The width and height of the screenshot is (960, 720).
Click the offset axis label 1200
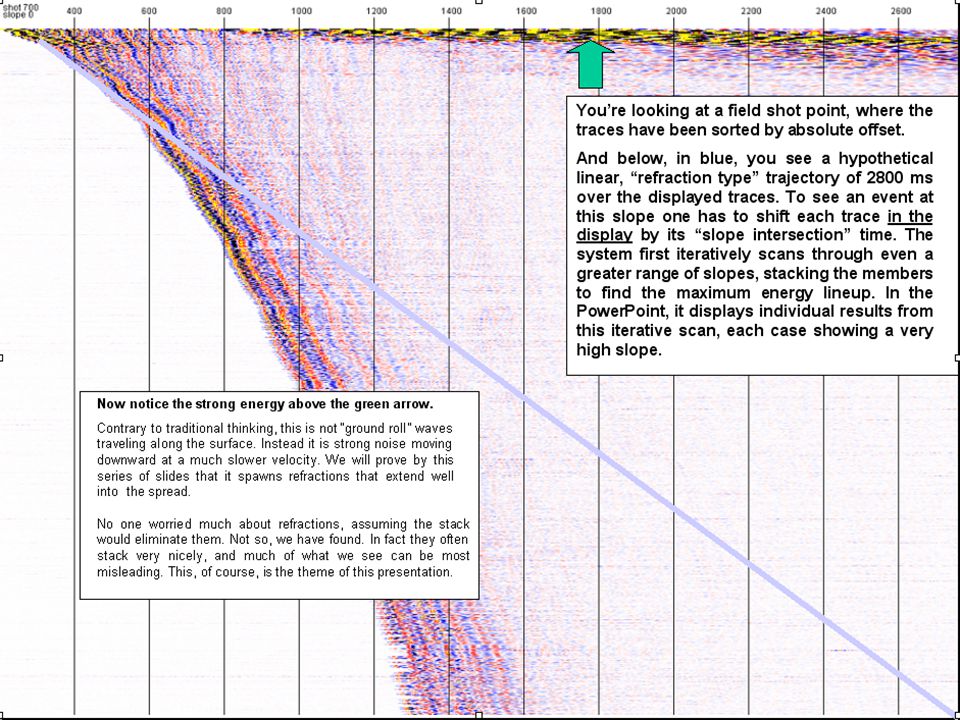click(376, 11)
